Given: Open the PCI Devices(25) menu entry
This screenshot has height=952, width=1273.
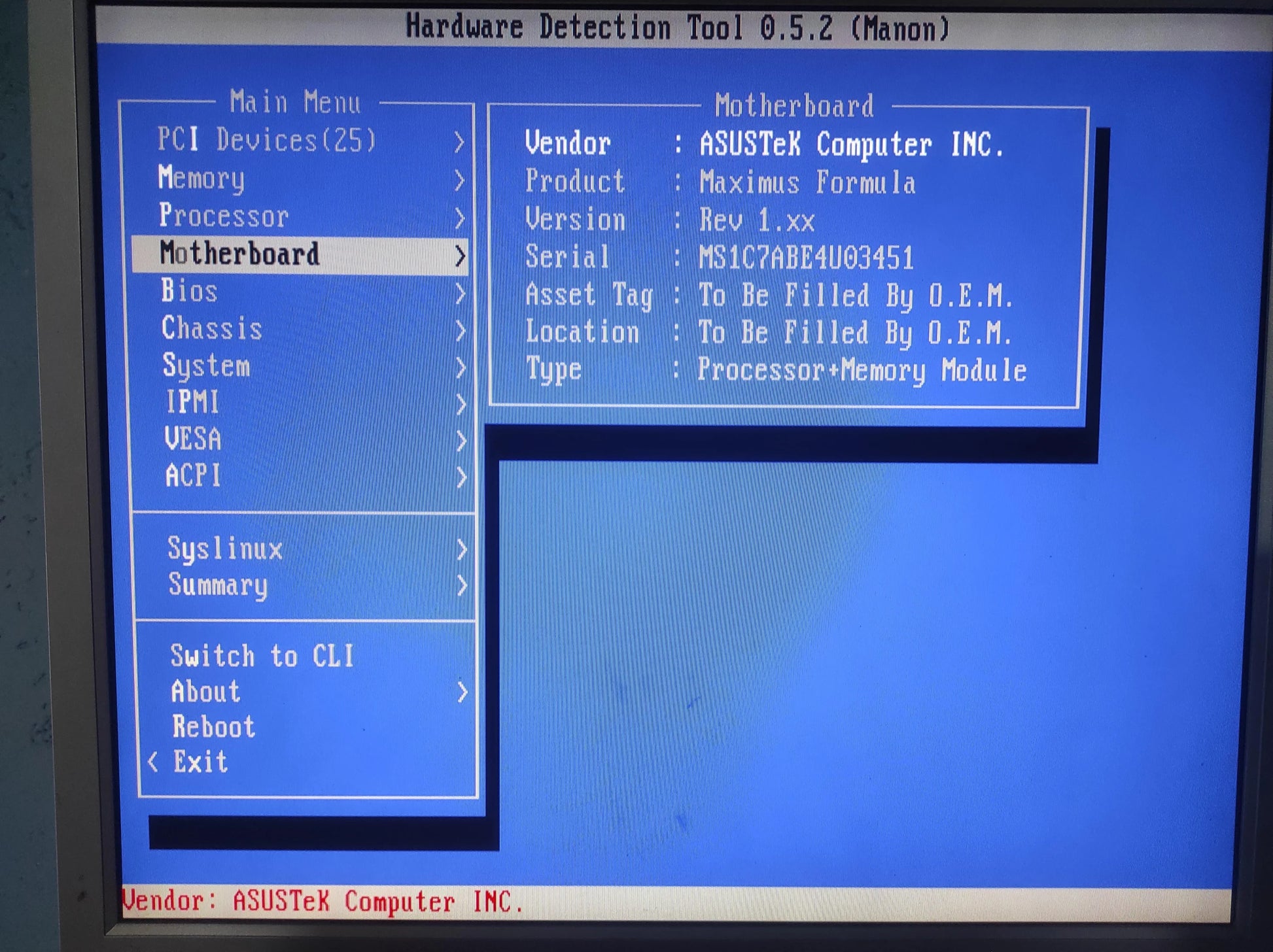Looking at the screenshot, I should (x=267, y=140).
